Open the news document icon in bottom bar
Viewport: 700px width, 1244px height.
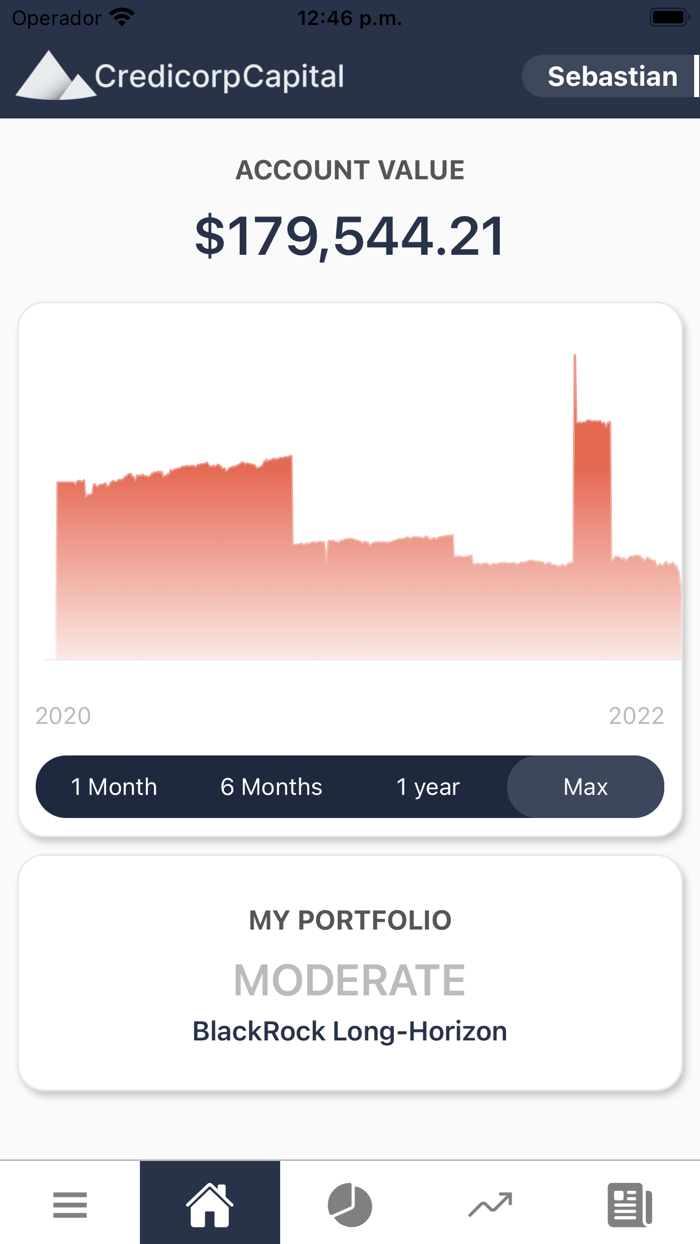coord(629,1202)
